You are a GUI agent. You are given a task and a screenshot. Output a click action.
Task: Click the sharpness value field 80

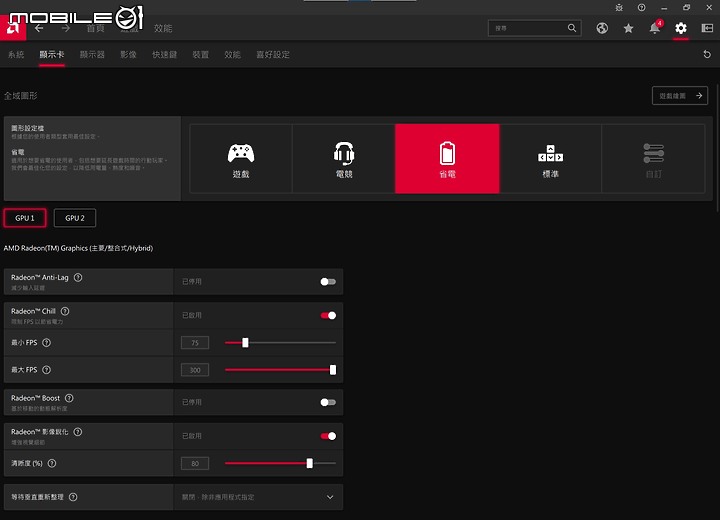pos(195,463)
